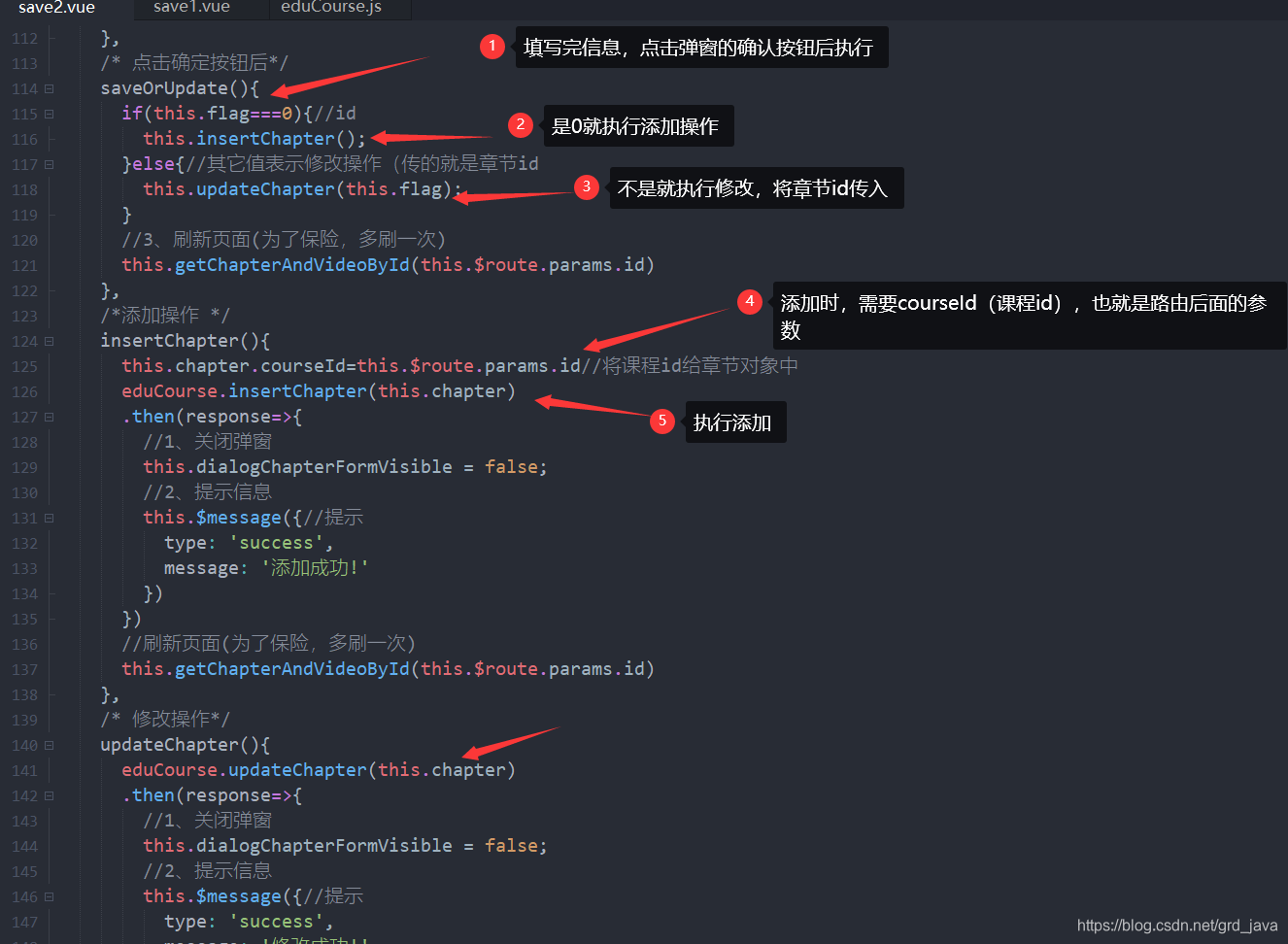1288x944 pixels.
Task: Click the comment /* 修改操作*/
Action: [x=165, y=720]
